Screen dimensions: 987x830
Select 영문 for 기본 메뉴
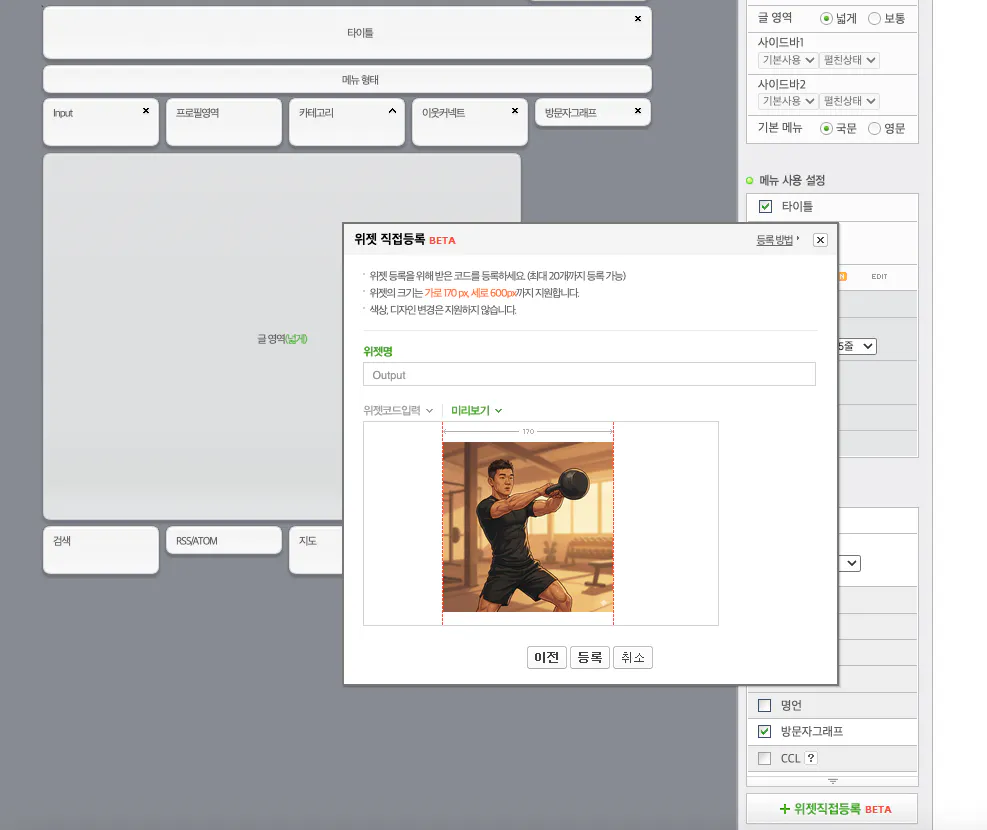click(874, 128)
